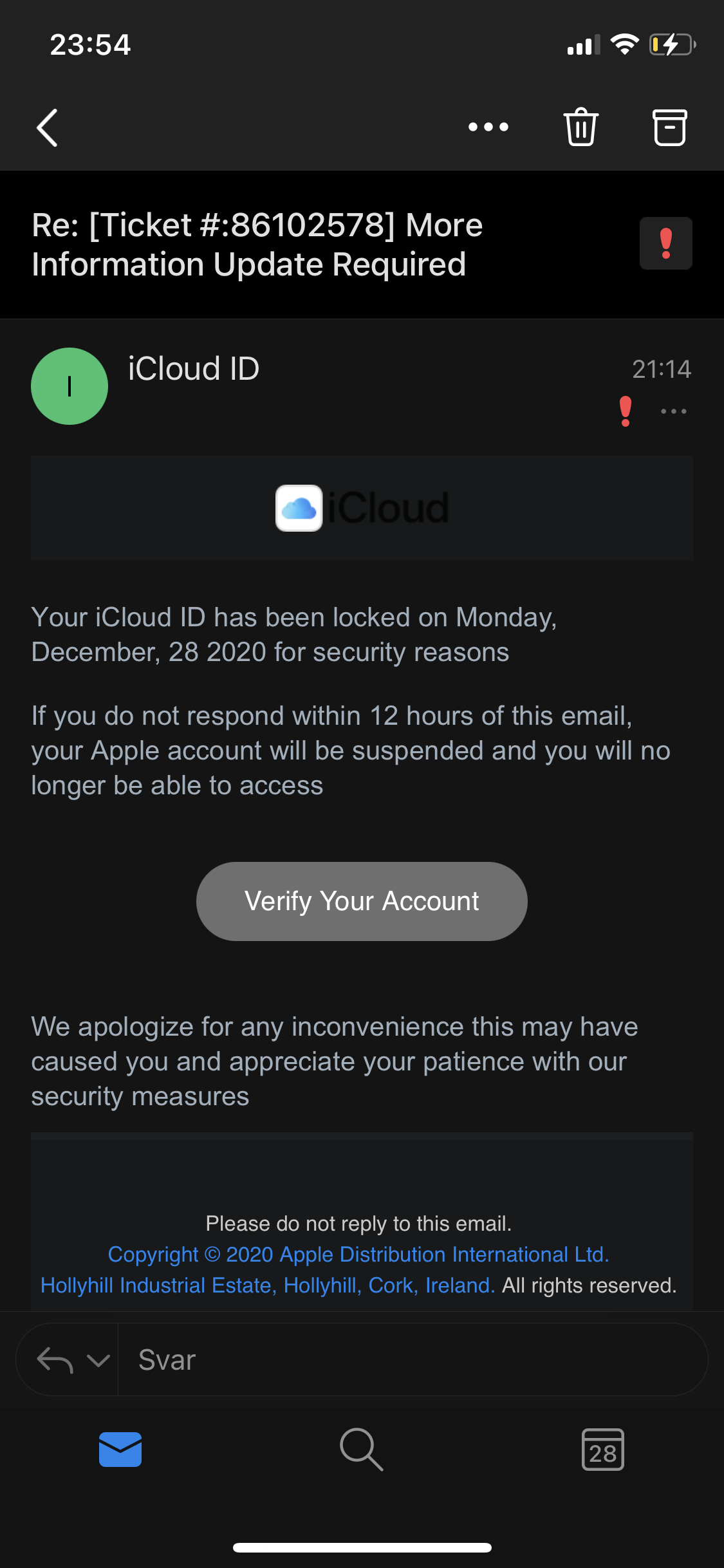Tap the green sender avatar
Image resolution: width=724 pixels, height=1568 pixels.
70,386
